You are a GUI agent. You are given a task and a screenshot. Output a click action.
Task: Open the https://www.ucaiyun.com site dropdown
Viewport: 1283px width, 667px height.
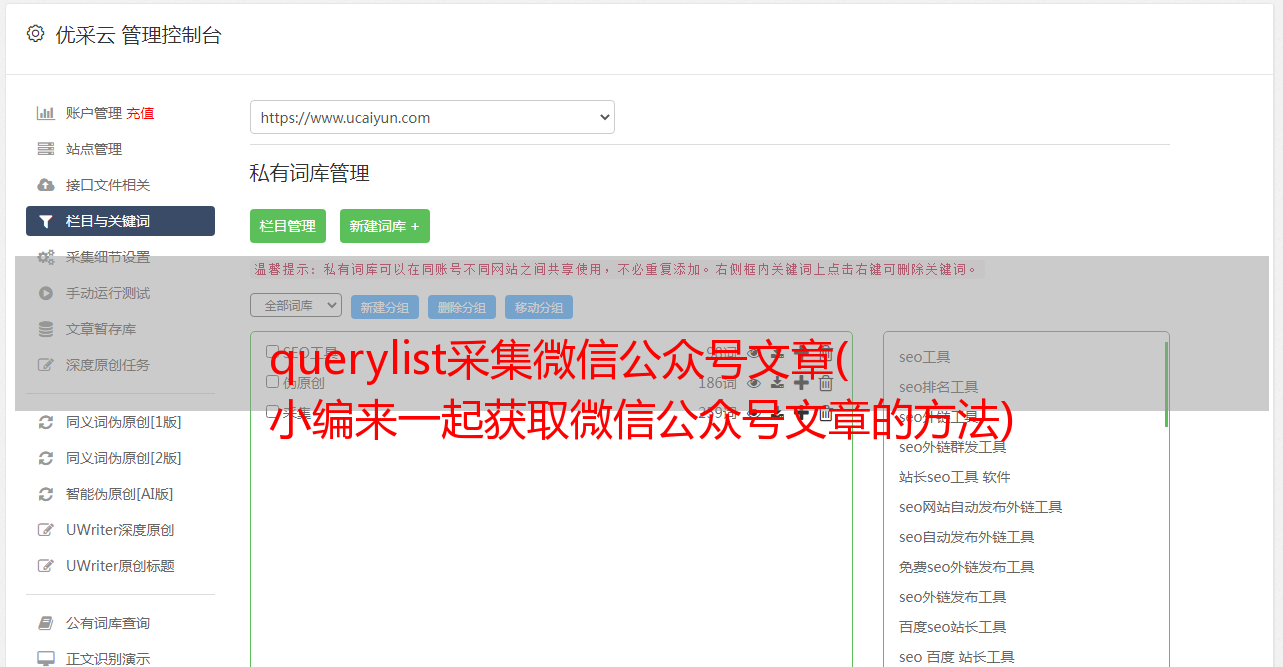[432, 117]
